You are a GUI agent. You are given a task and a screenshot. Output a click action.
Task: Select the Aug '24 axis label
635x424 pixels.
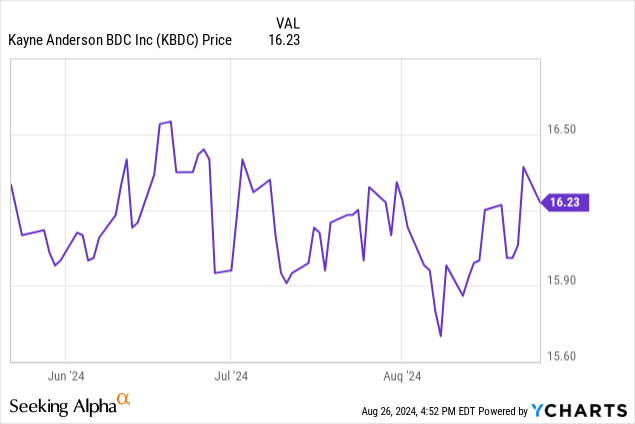coord(401,376)
